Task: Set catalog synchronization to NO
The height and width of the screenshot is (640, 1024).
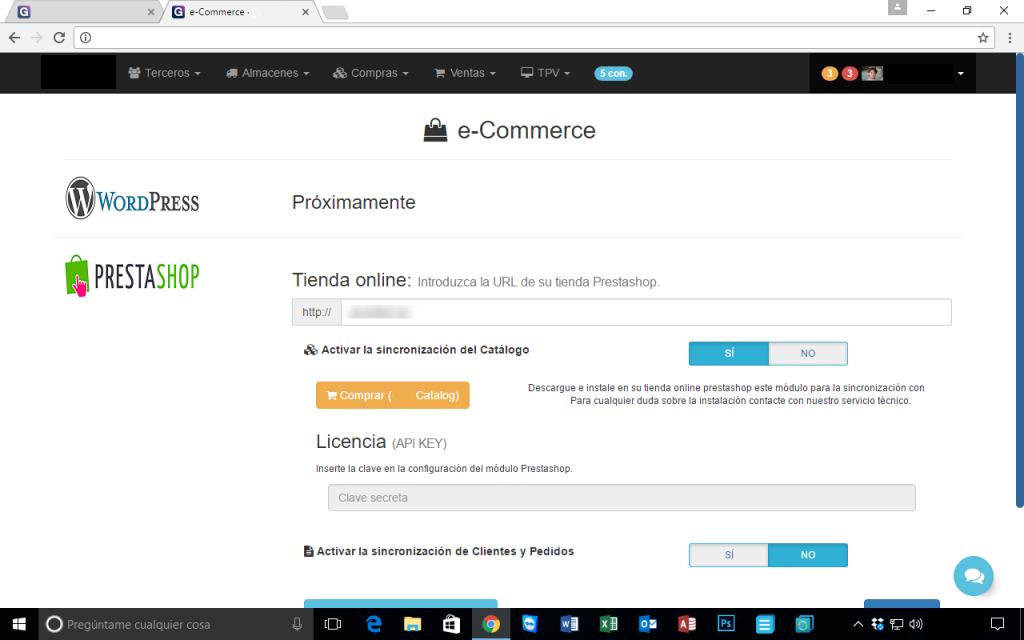Action: click(808, 354)
